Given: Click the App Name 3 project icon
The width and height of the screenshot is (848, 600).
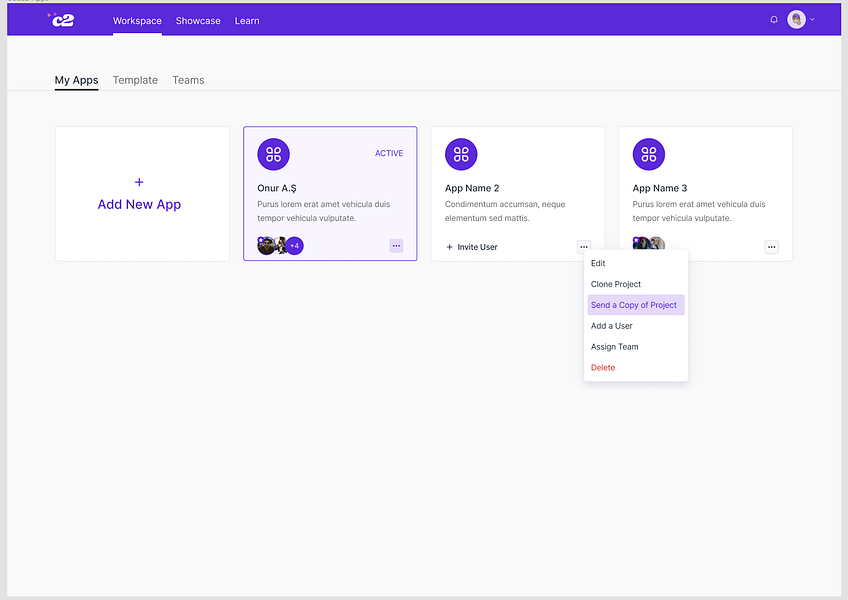Looking at the screenshot, I should [648, 153].
